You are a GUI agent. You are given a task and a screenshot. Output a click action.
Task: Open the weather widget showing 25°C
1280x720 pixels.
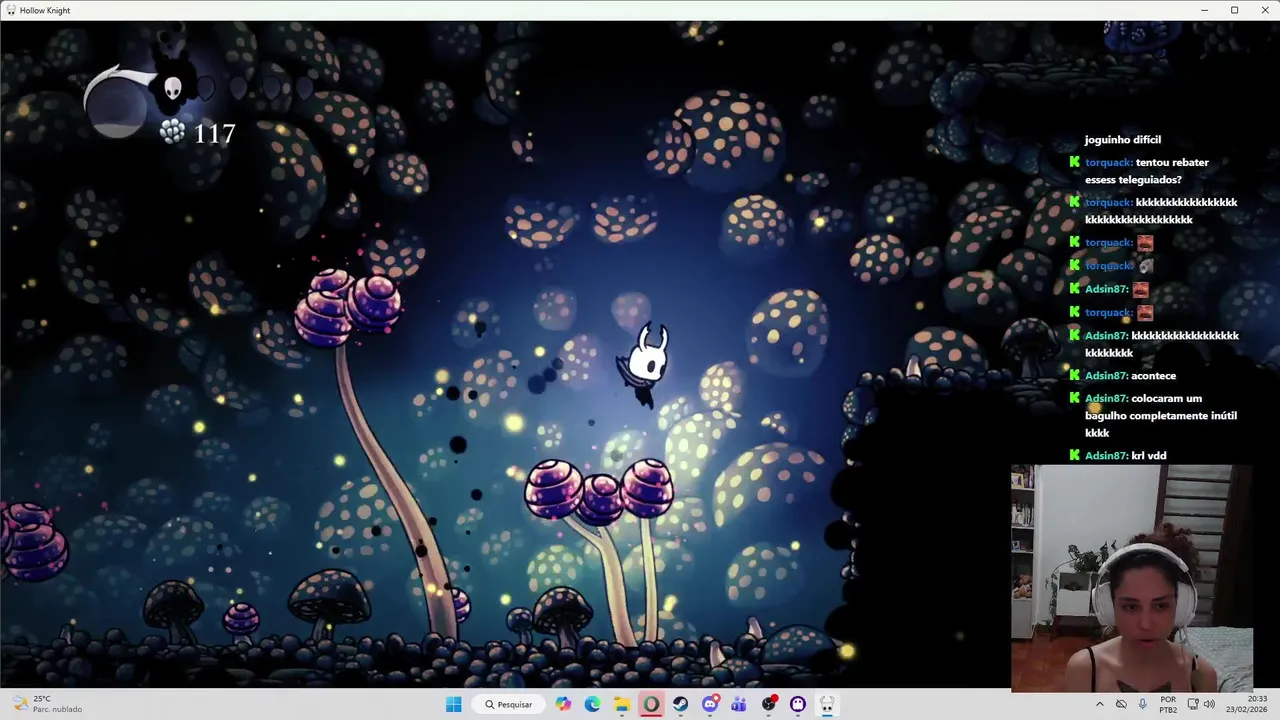pyautogui.click(x=45, y=704)
